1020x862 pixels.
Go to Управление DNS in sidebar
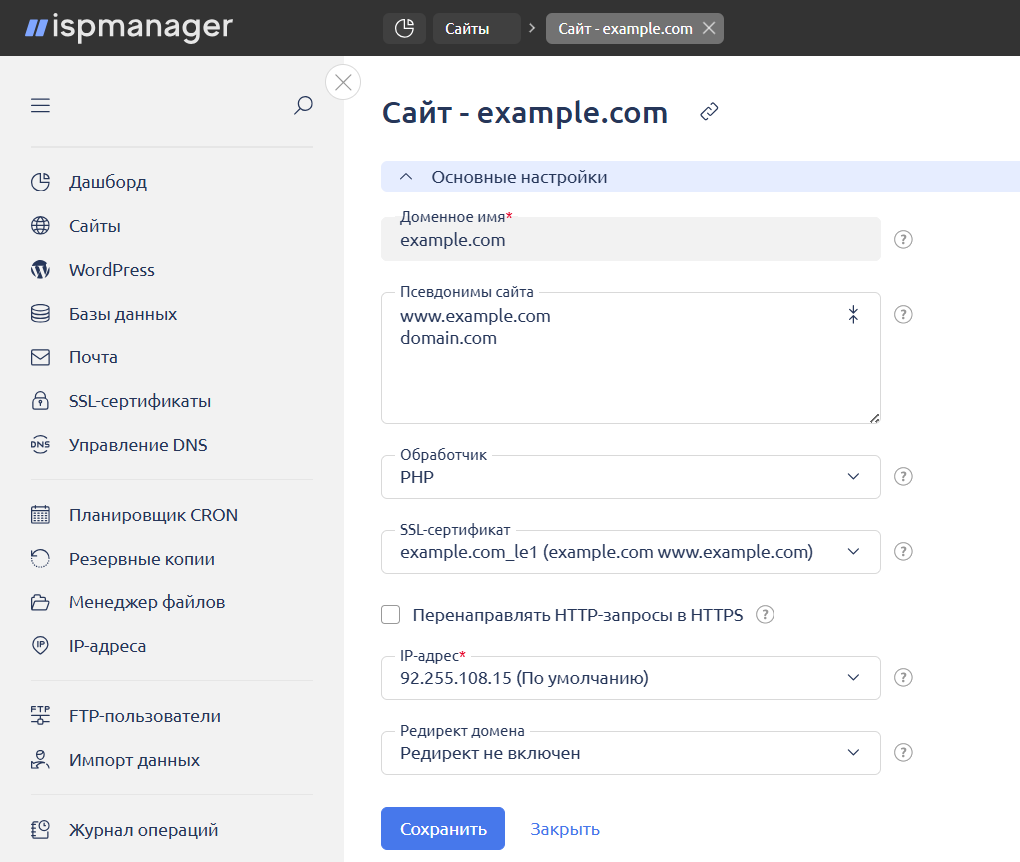(137, 445)
